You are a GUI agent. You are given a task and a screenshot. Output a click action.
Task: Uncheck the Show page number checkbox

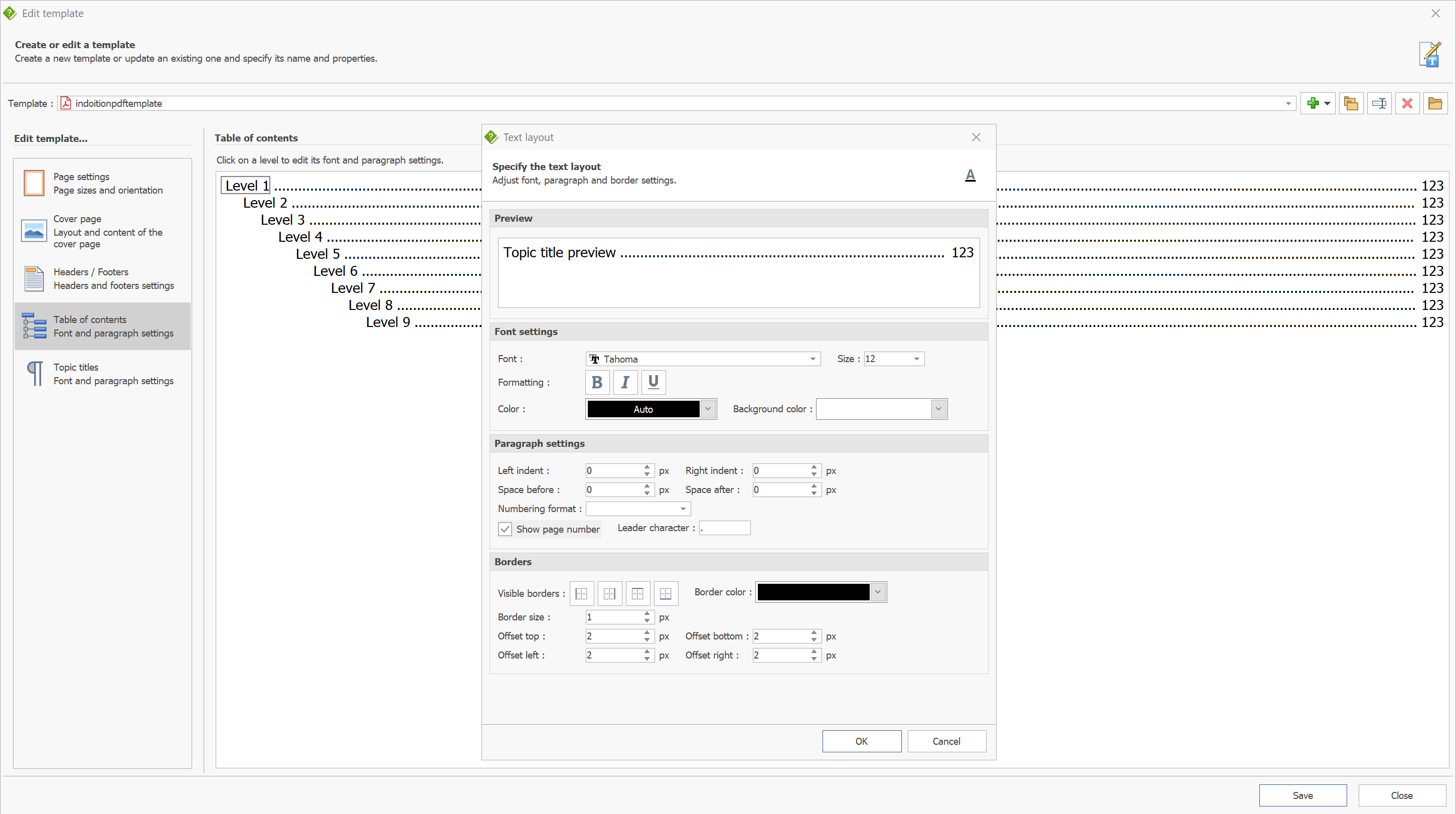(x=505, y=529)
